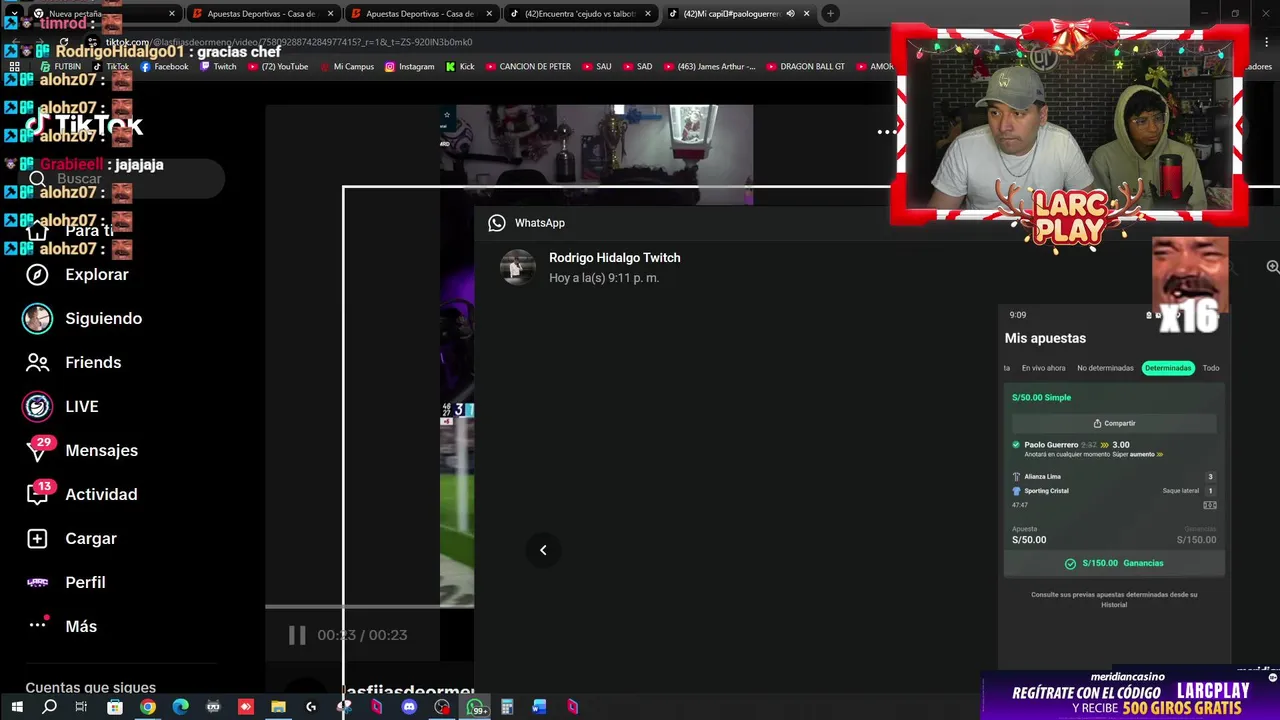This screenshot has height=720, width=1280.
Task: Open Actividad notifications with 13 badge
Action: coord(80,494)
